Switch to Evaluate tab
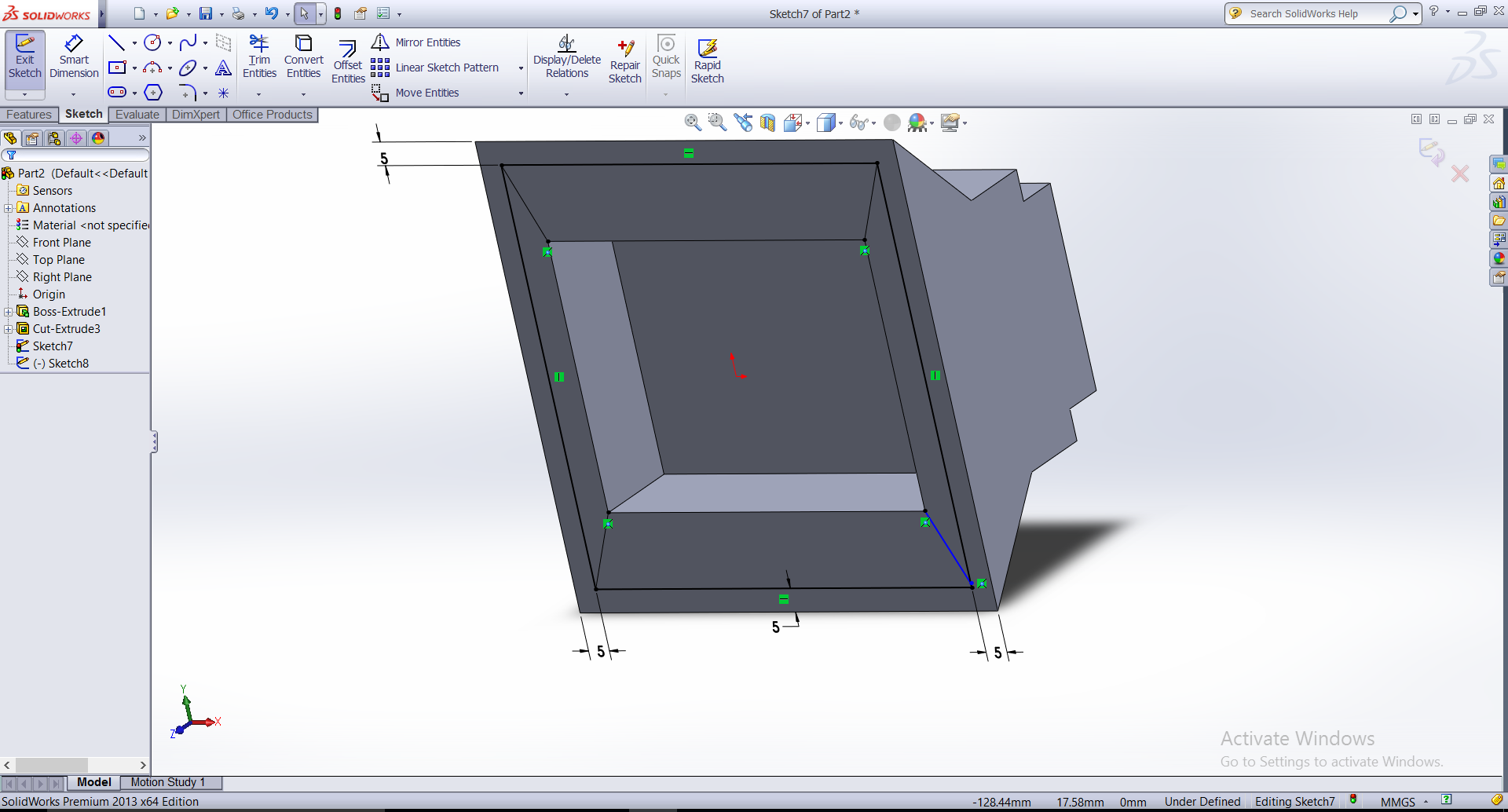 point(137,115)
